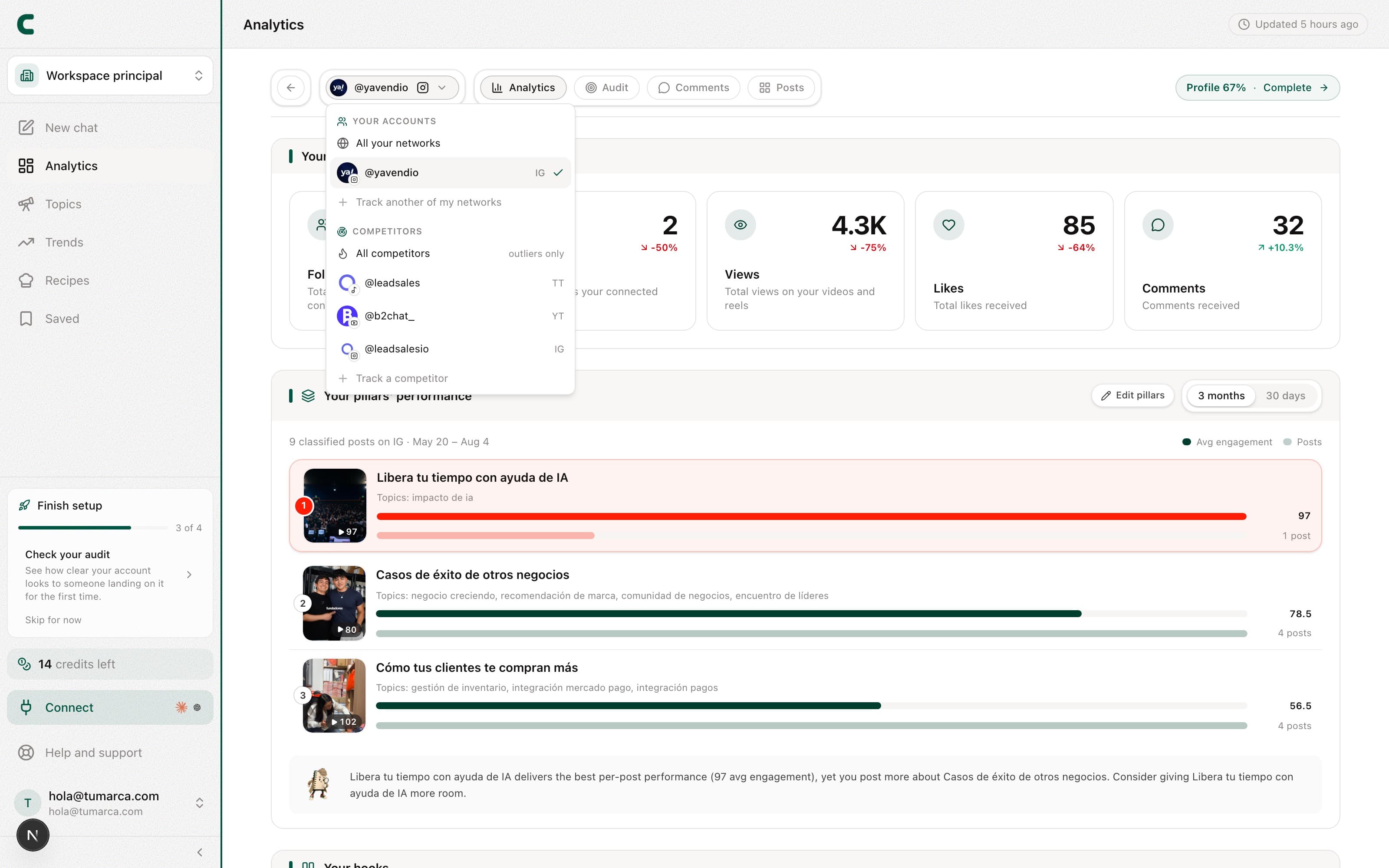The height and width of the screenshot is (868, 1389).
Task: Click the T user avatar
Action: point(27,802)
